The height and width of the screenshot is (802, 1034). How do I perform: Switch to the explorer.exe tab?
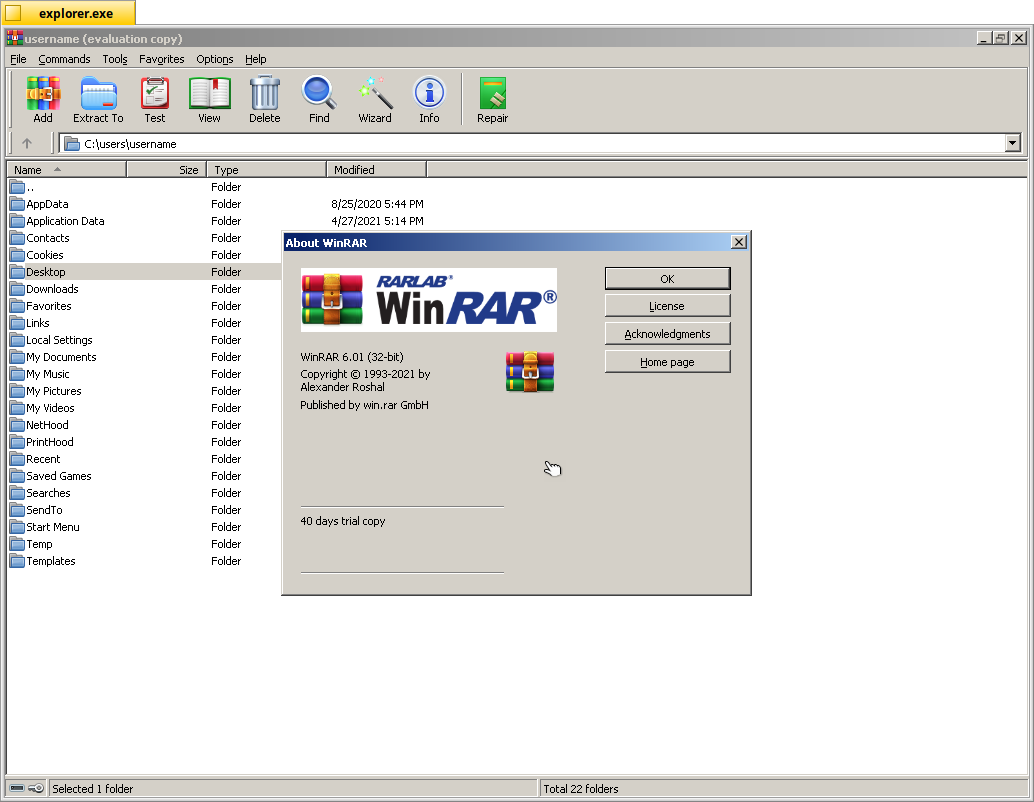pyautogui.click(x=69, y=13)
